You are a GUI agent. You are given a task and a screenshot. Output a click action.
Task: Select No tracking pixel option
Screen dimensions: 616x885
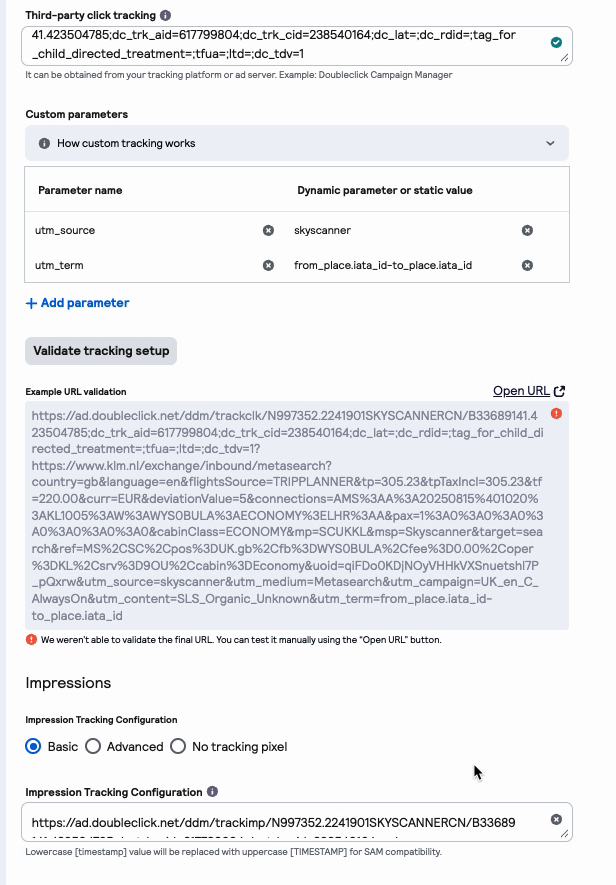coord(178,746)
